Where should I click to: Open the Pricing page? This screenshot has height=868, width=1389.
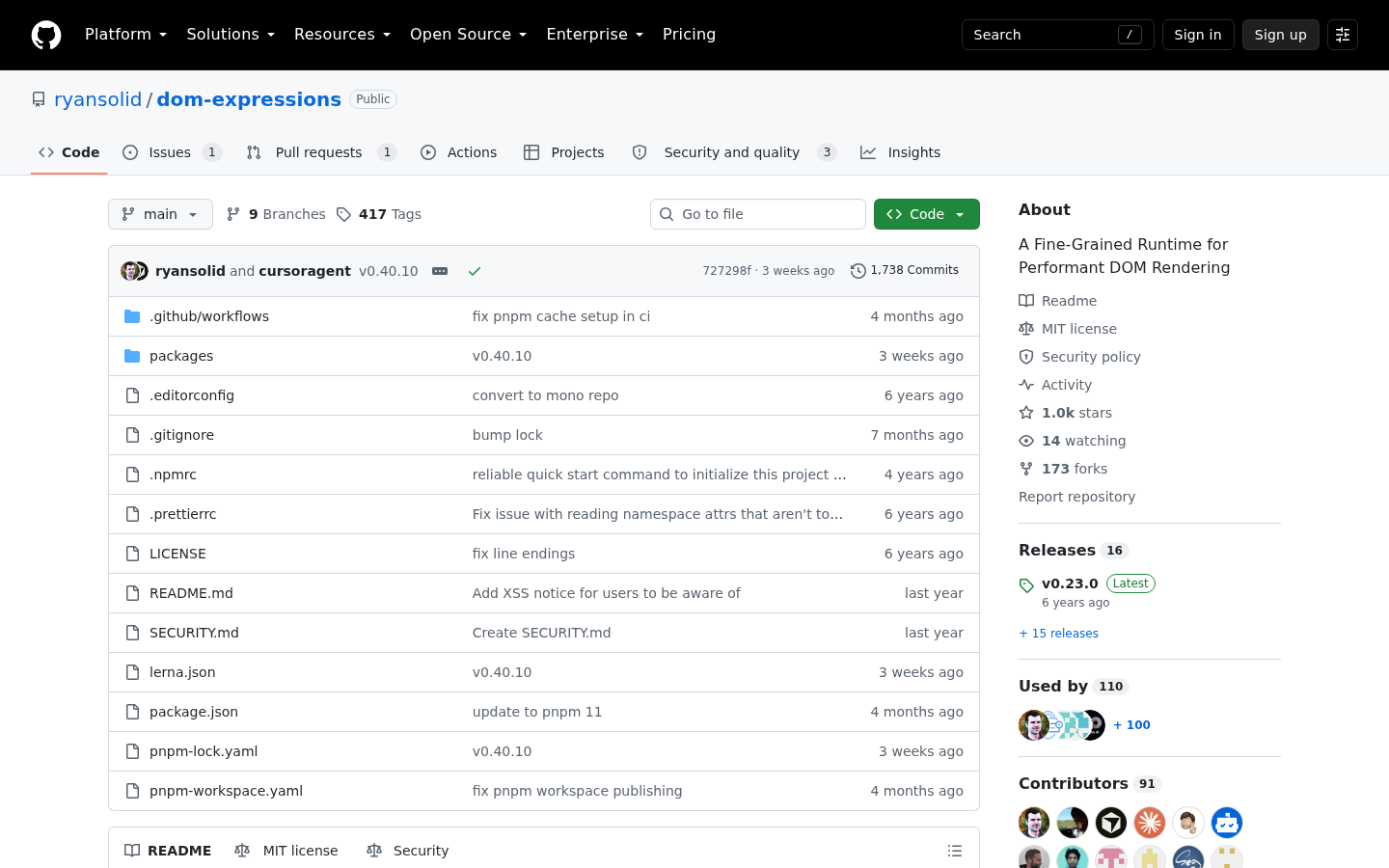[x=689, y=35]
